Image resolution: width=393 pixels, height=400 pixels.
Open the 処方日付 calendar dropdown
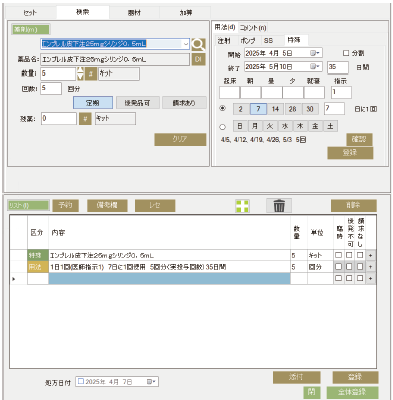[151, 381]
